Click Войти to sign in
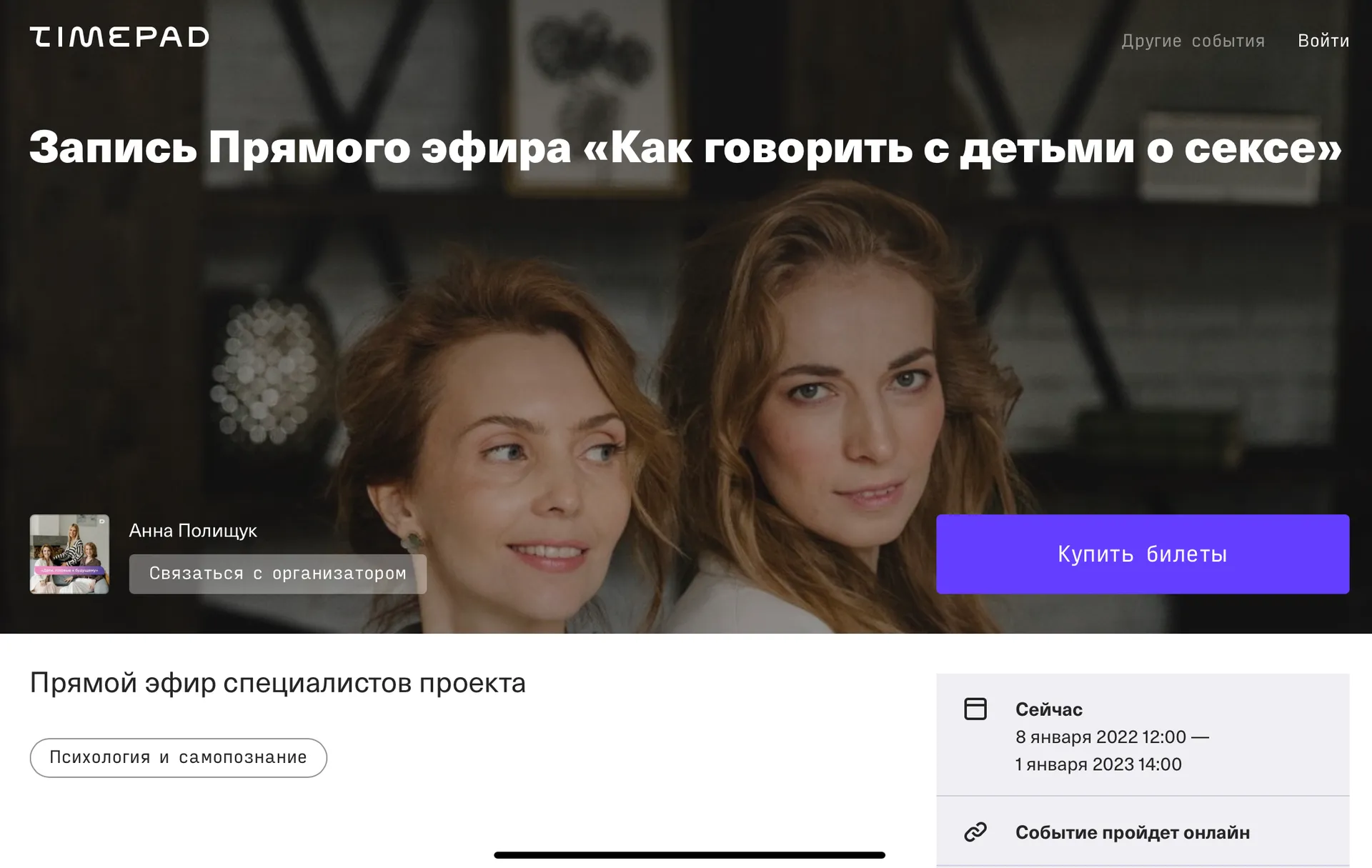 tap(1323, 41)
